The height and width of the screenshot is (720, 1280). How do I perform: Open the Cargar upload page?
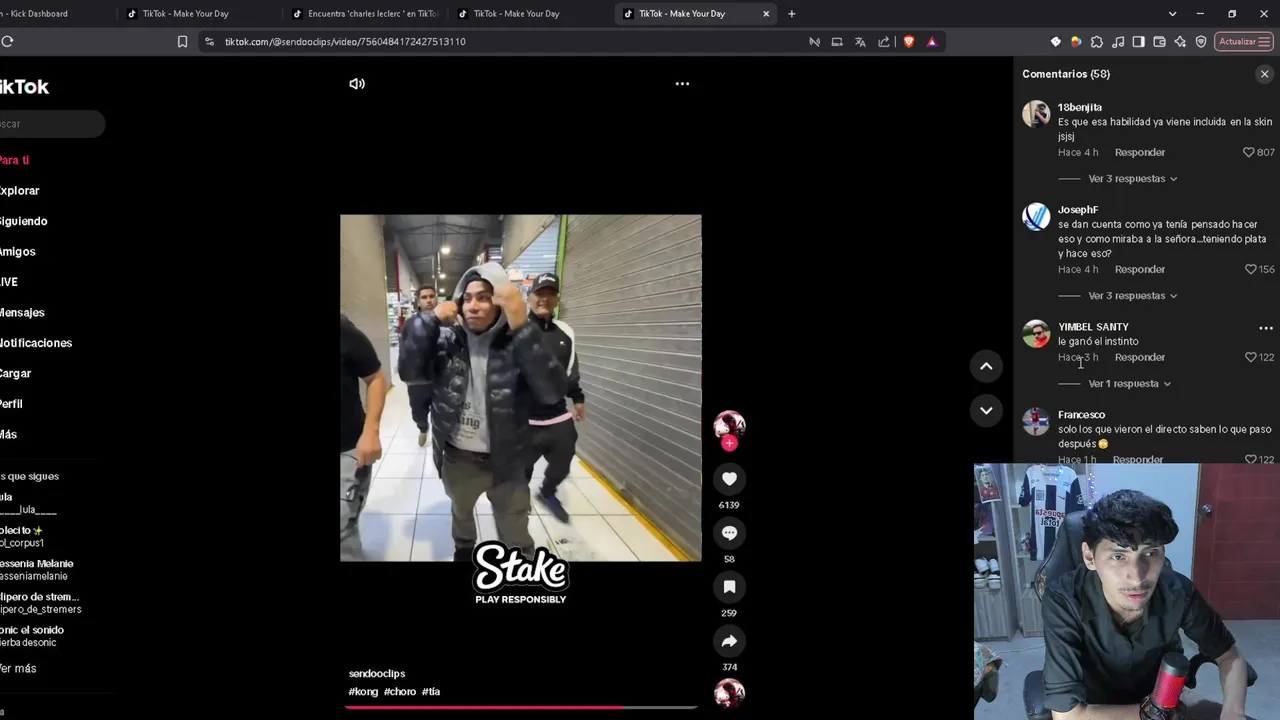pyautogui.click(x=16, y=374)
